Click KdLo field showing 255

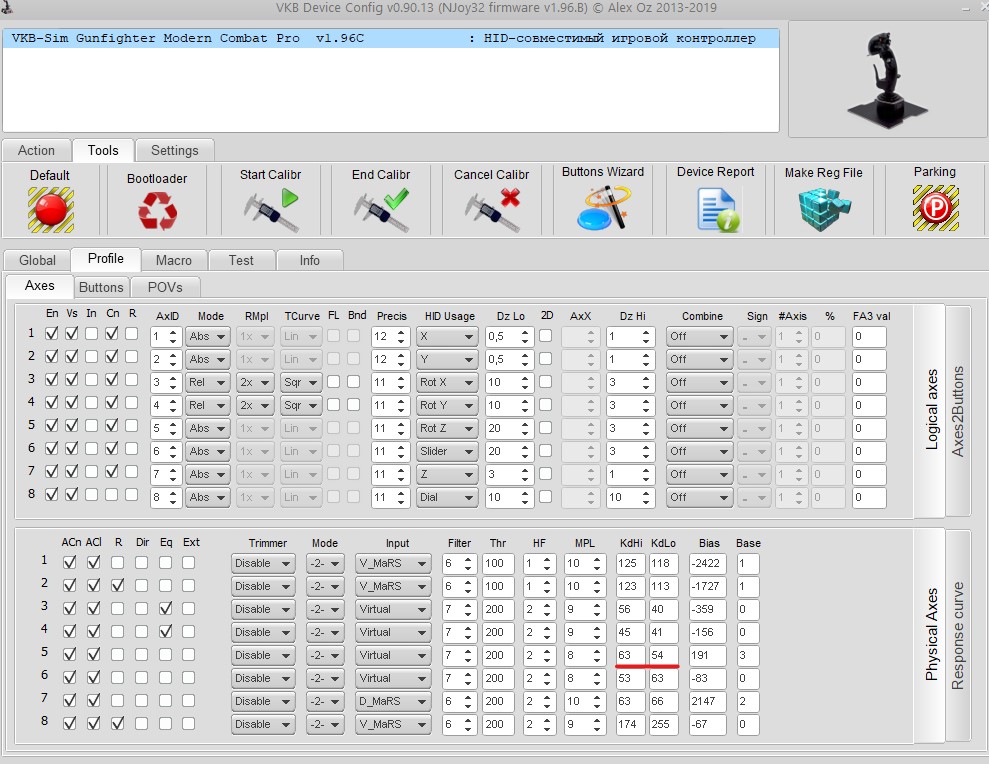[x=664, y=724]
